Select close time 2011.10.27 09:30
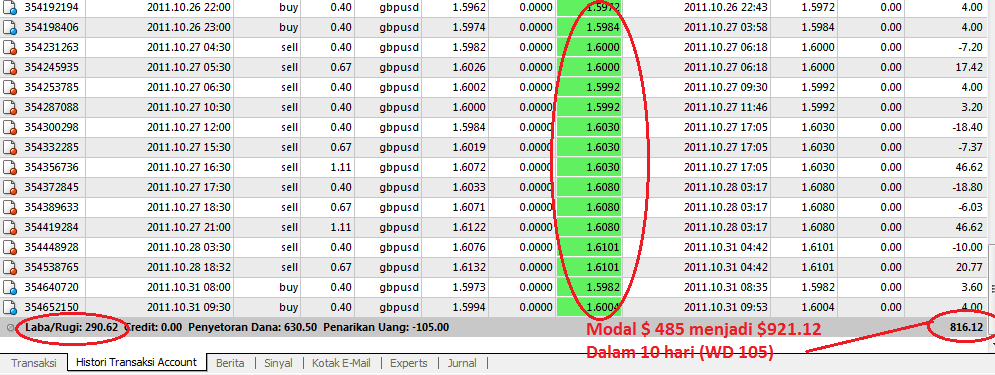The width and height of the screenshot is (995, 375). (x=726, y=88)
